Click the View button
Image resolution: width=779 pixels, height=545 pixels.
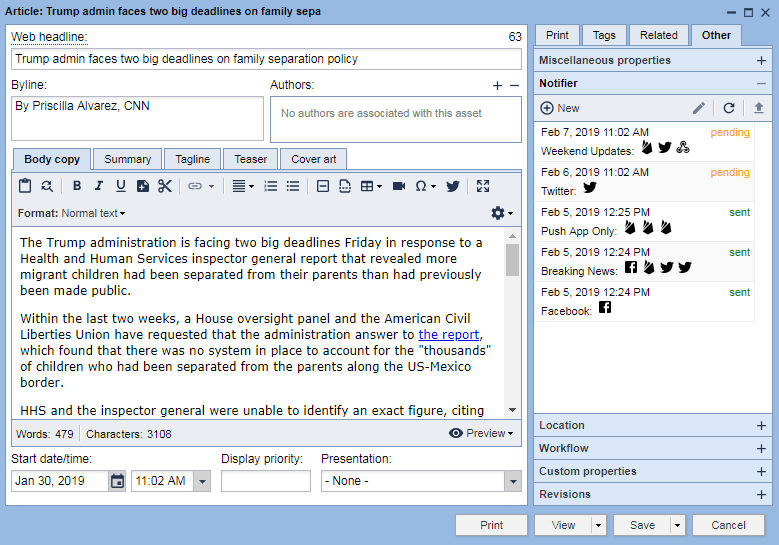[x=563, y=525]
